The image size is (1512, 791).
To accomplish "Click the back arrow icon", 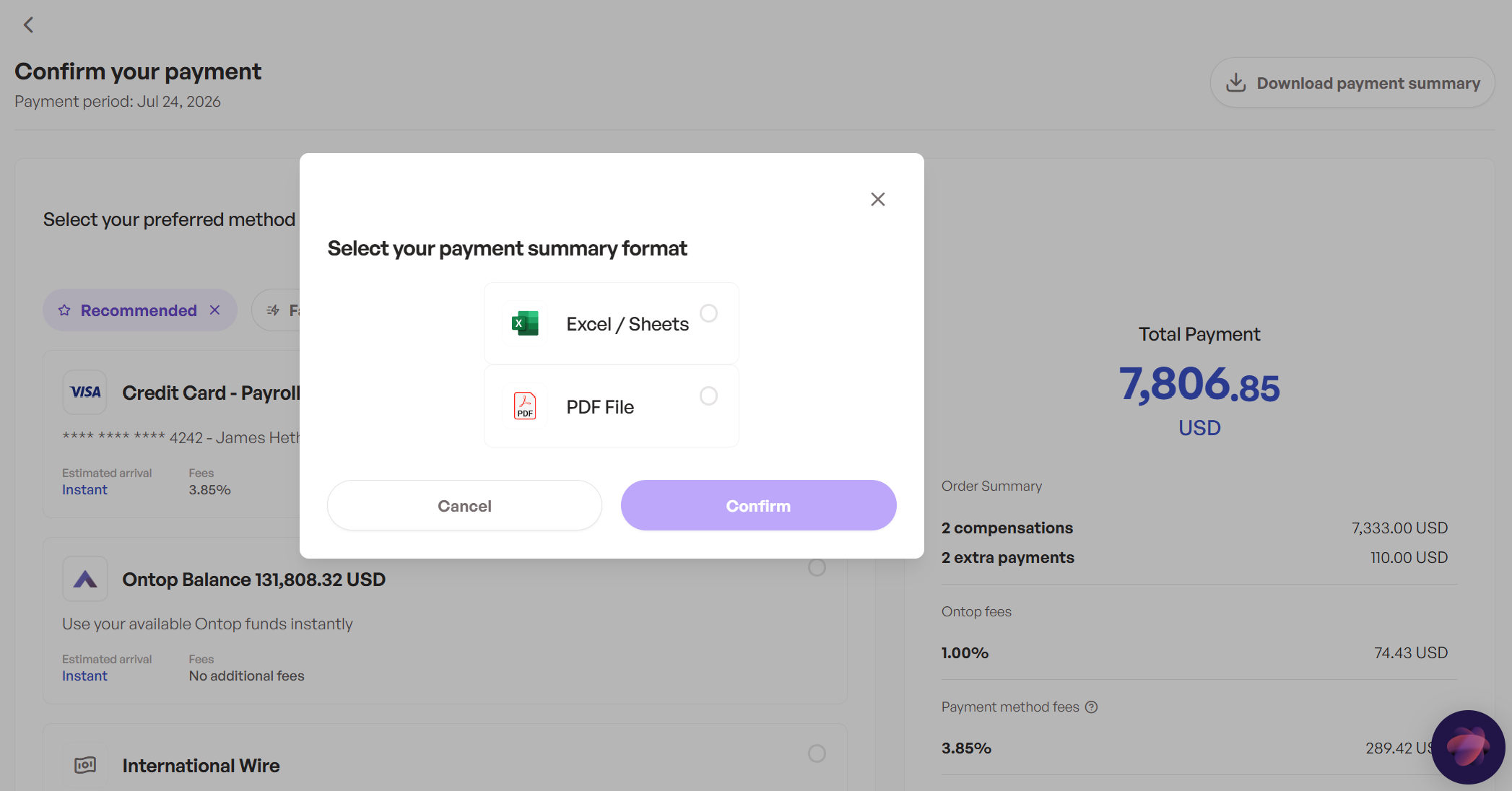I will coord(28,25).
